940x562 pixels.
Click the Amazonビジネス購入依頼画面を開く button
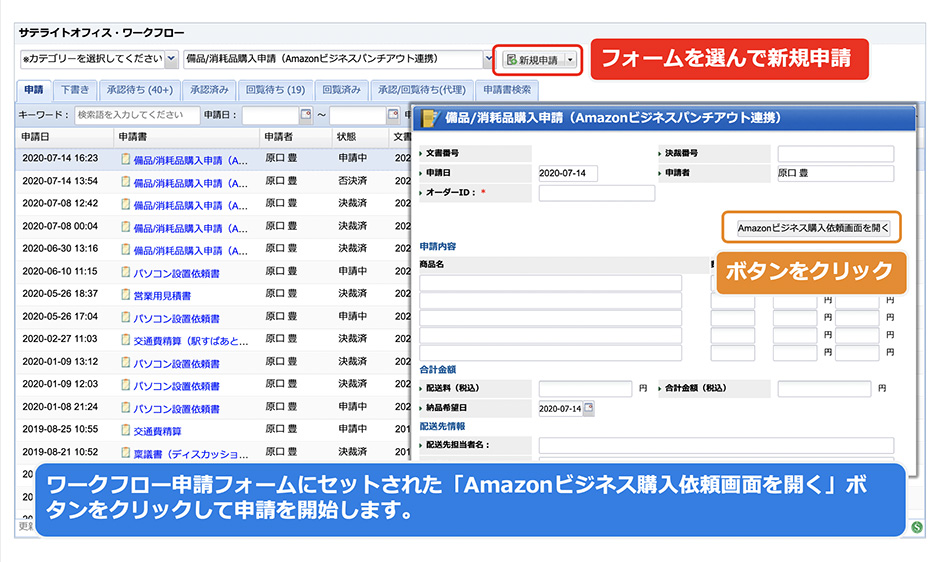click(x=813, y=228)
